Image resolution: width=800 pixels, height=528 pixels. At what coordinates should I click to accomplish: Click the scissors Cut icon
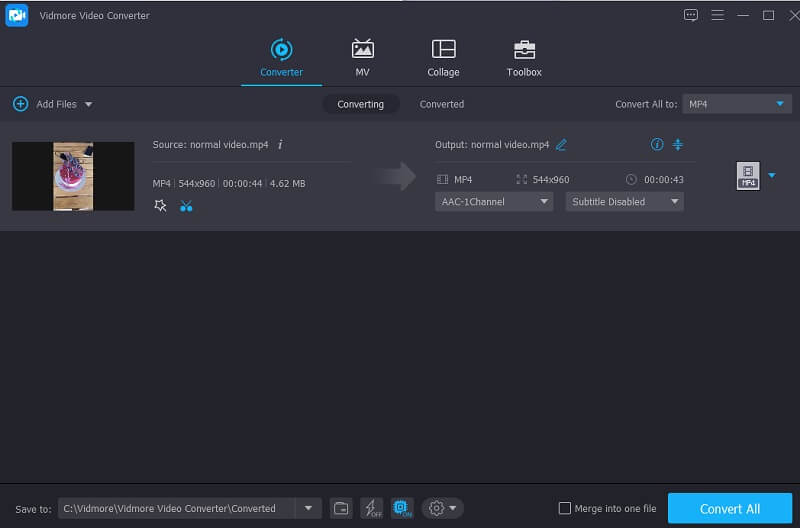[x=186, y=206]
